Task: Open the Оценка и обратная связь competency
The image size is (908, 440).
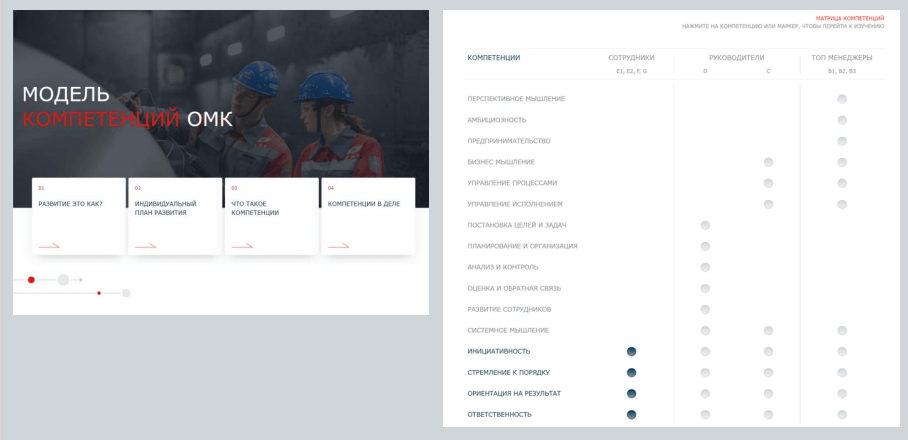Action: (514, 288)
